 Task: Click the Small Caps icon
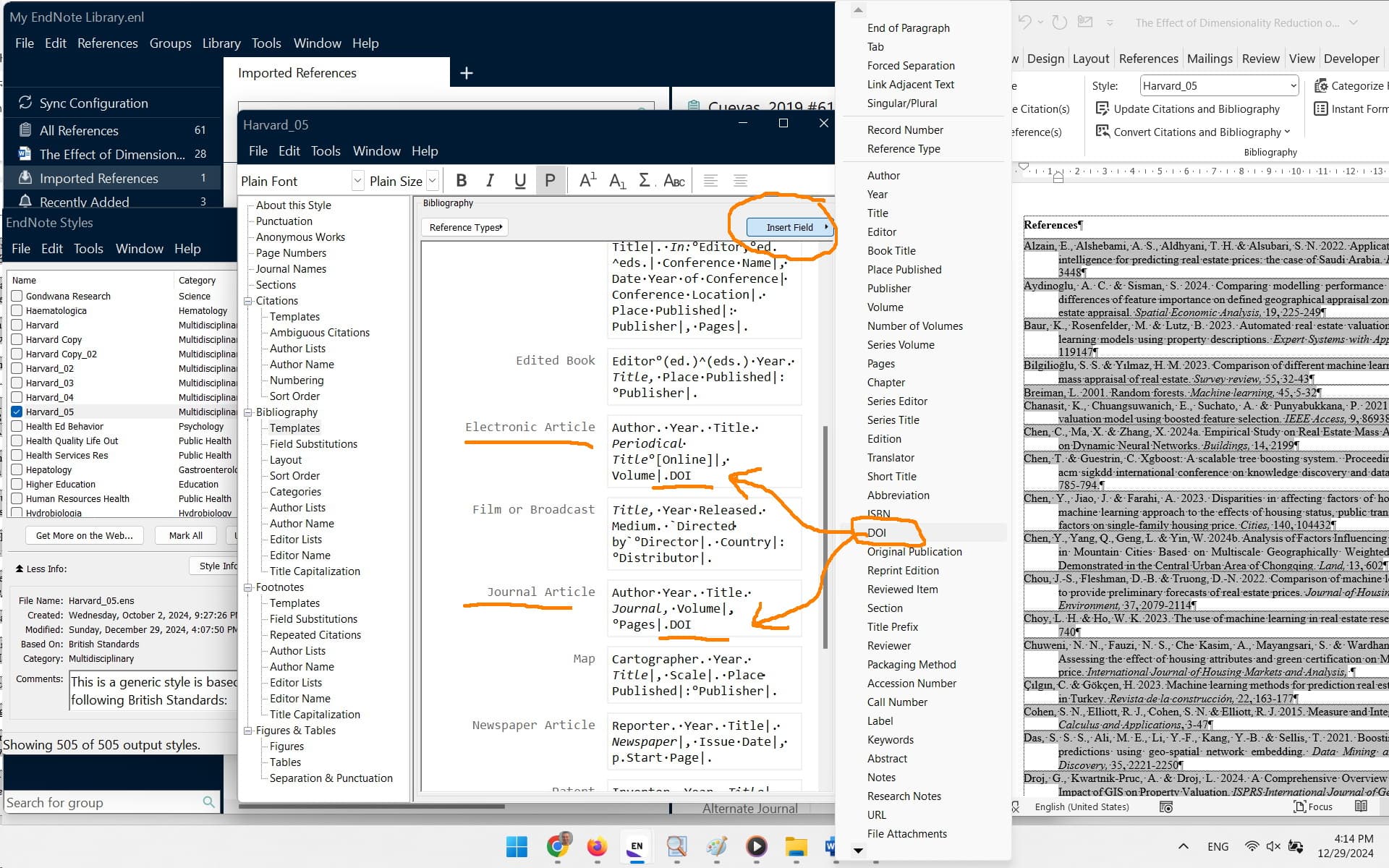coord(674,181)
